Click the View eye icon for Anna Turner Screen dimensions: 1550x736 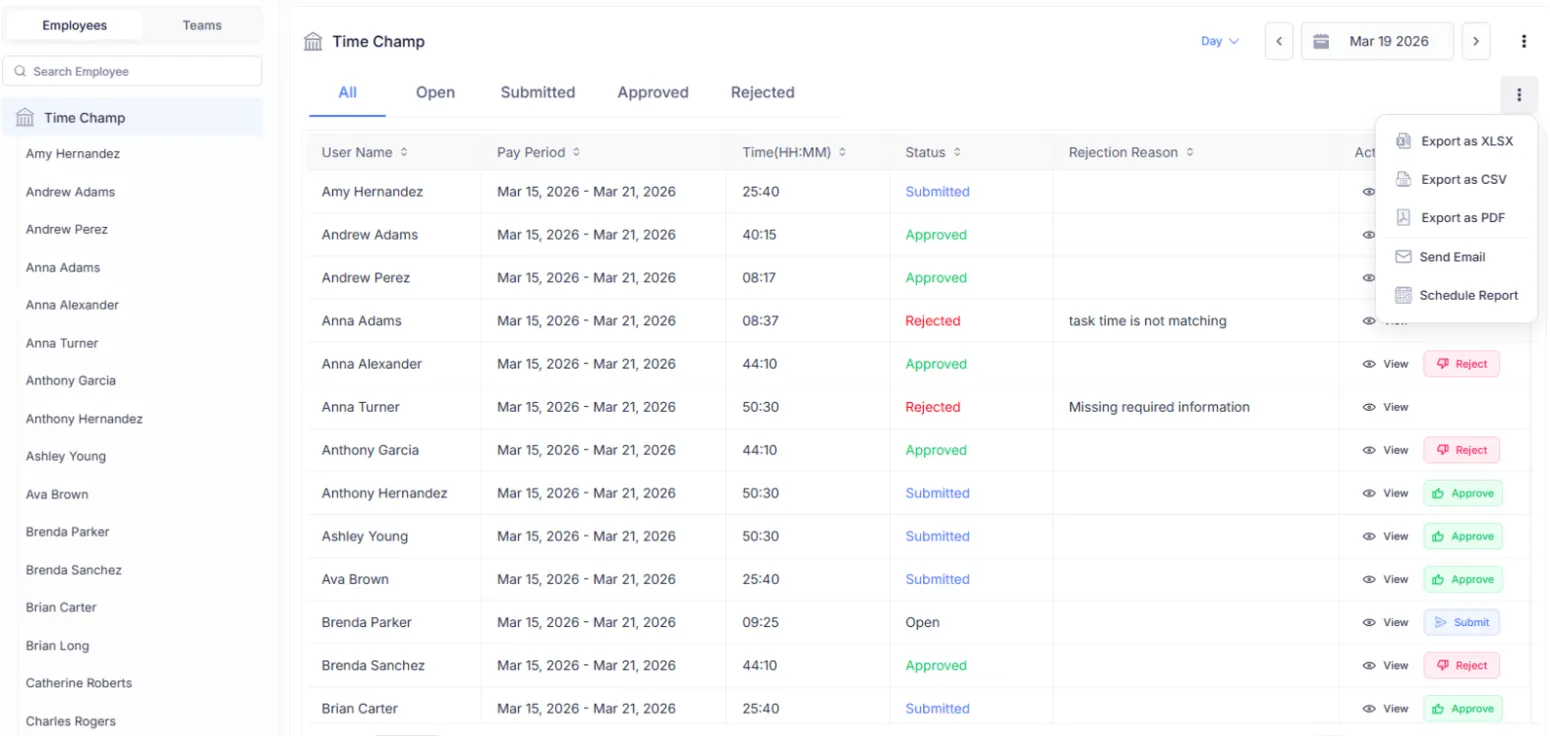coord(1368,407)
